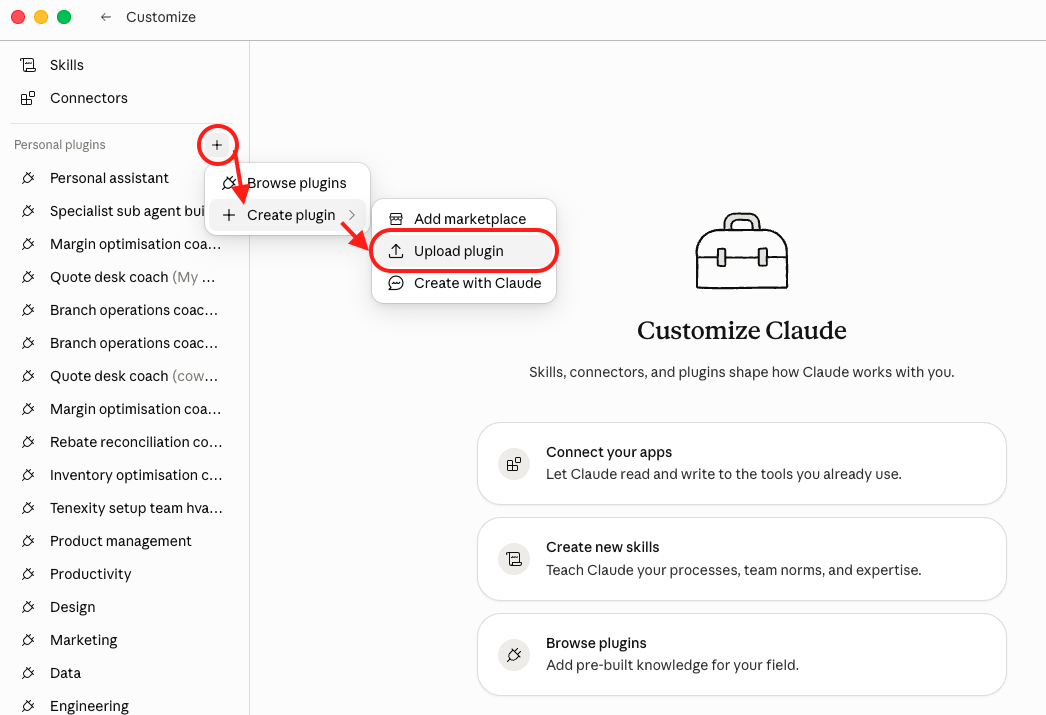
Task: Click plug icon beside Design
Action: coord(28,607)
